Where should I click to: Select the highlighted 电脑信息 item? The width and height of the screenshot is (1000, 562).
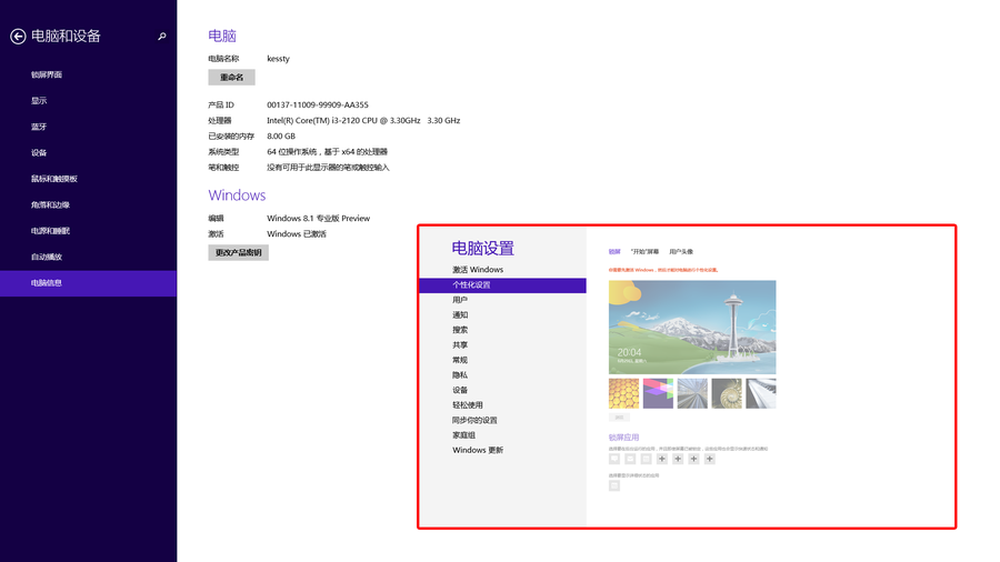[x=88, y=283]
